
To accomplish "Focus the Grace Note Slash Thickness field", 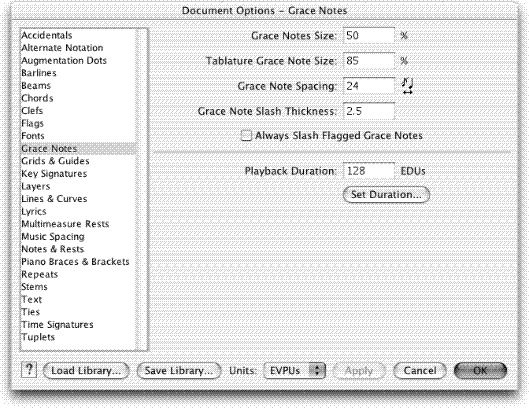I will (x=369, y=111).
